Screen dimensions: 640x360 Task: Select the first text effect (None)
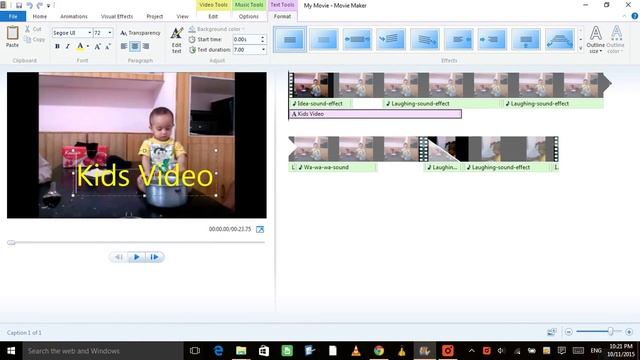click(290, 39)
